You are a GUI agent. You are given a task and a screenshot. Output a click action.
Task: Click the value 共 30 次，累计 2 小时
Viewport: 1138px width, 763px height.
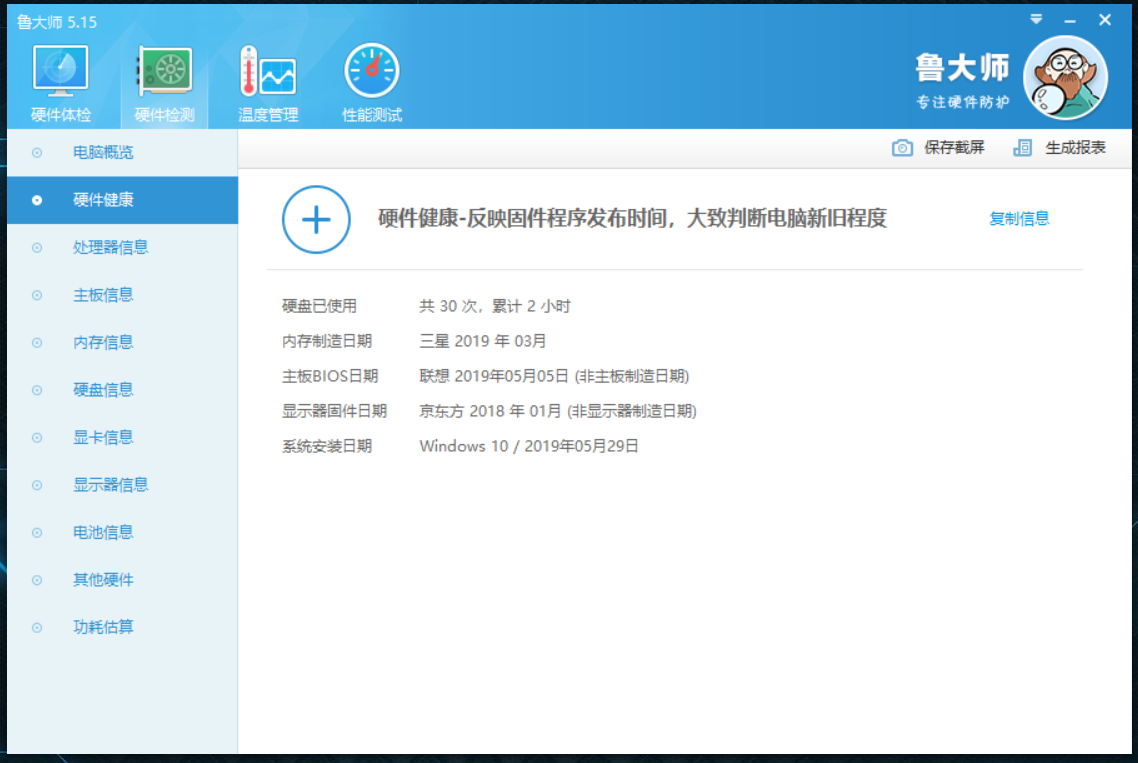tap(494, 306)
